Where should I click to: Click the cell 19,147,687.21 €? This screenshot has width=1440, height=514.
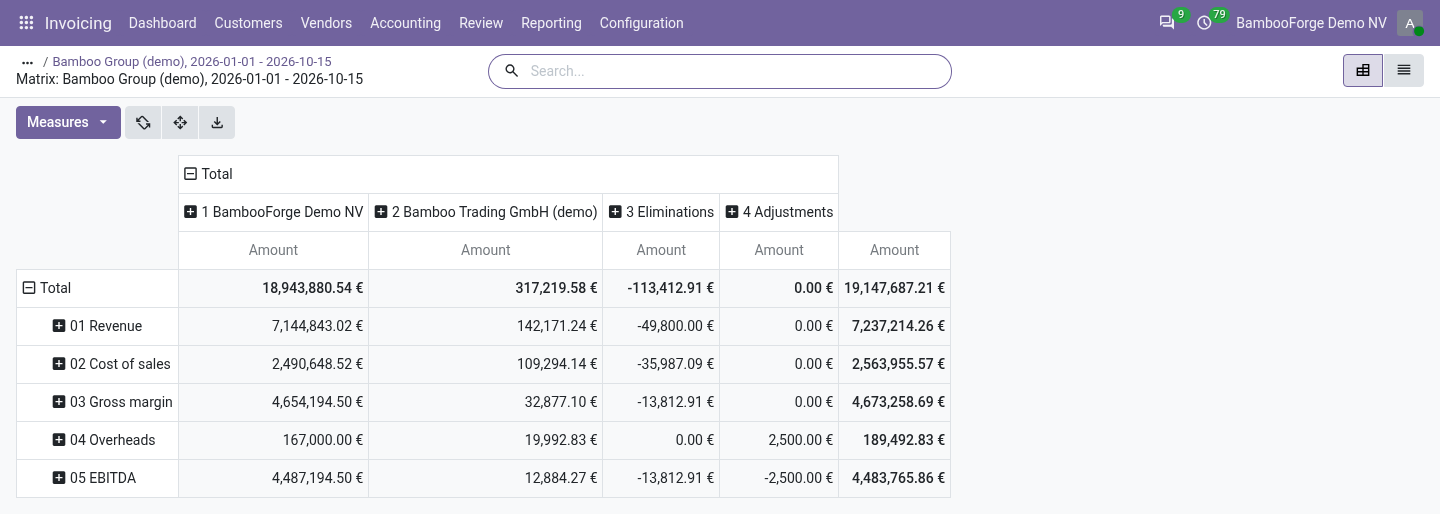[894, 288]
